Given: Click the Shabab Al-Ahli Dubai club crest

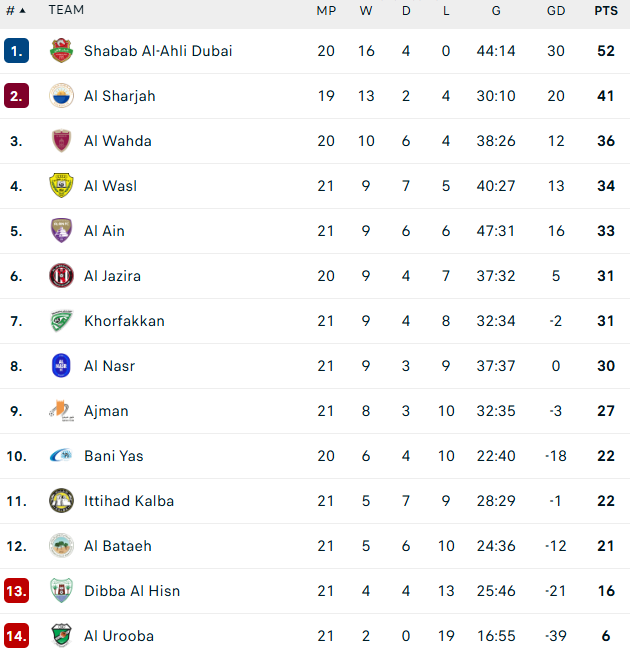Looking at the screenshot, I should pyautogui.click(x=61, y=51).
